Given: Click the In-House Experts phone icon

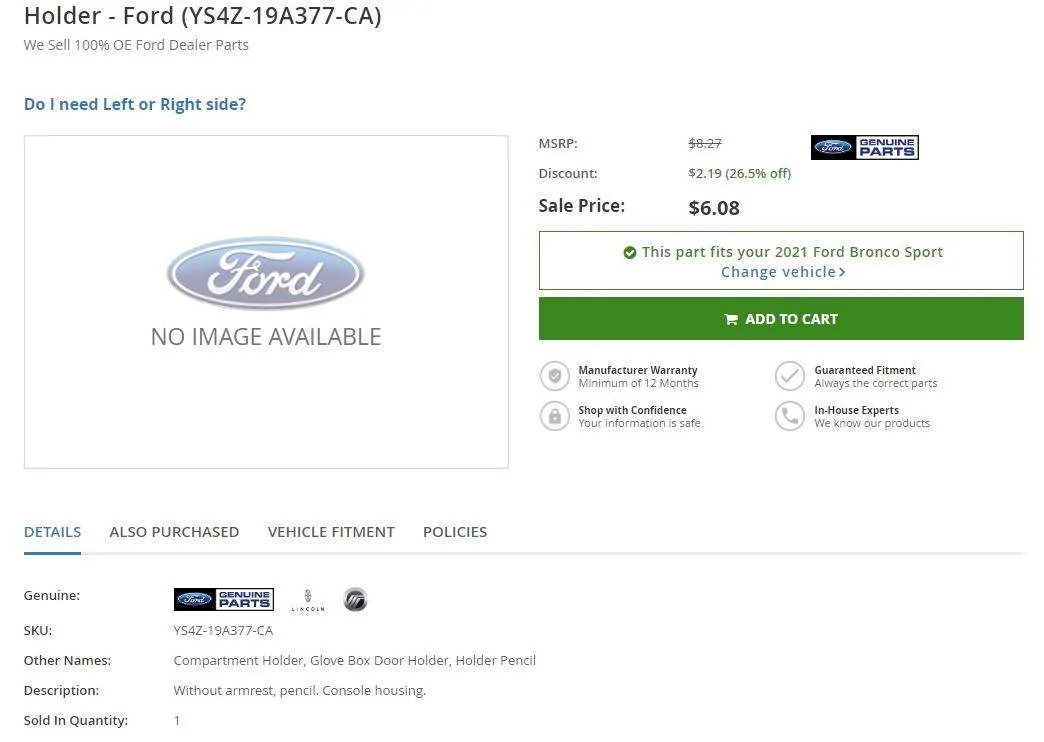Looking at the screenshot, I should coord(790,416).
